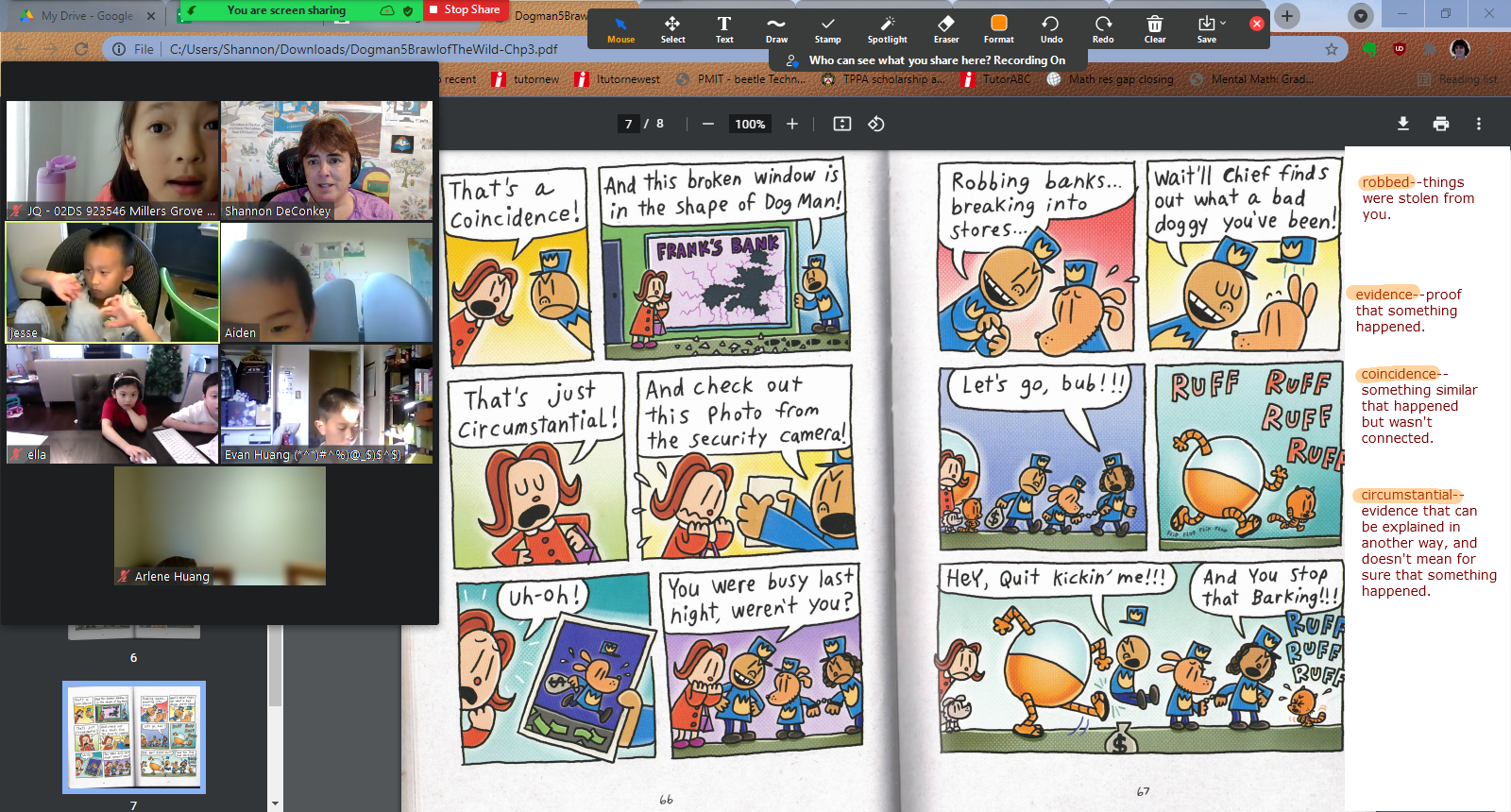Open the orange Format color swatch

click(998, 29)
